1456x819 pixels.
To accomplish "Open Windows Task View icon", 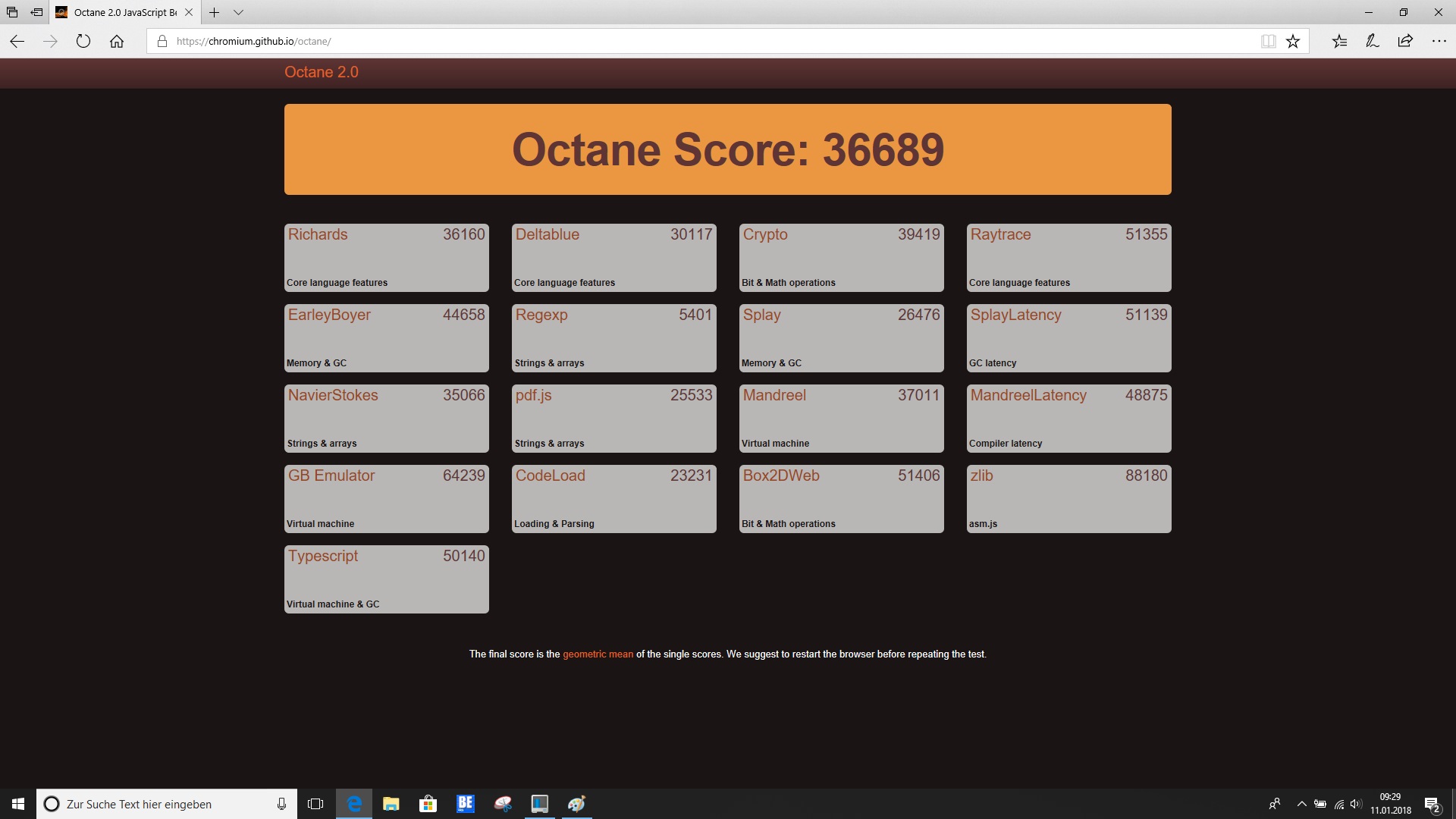I will coord(315,804).
